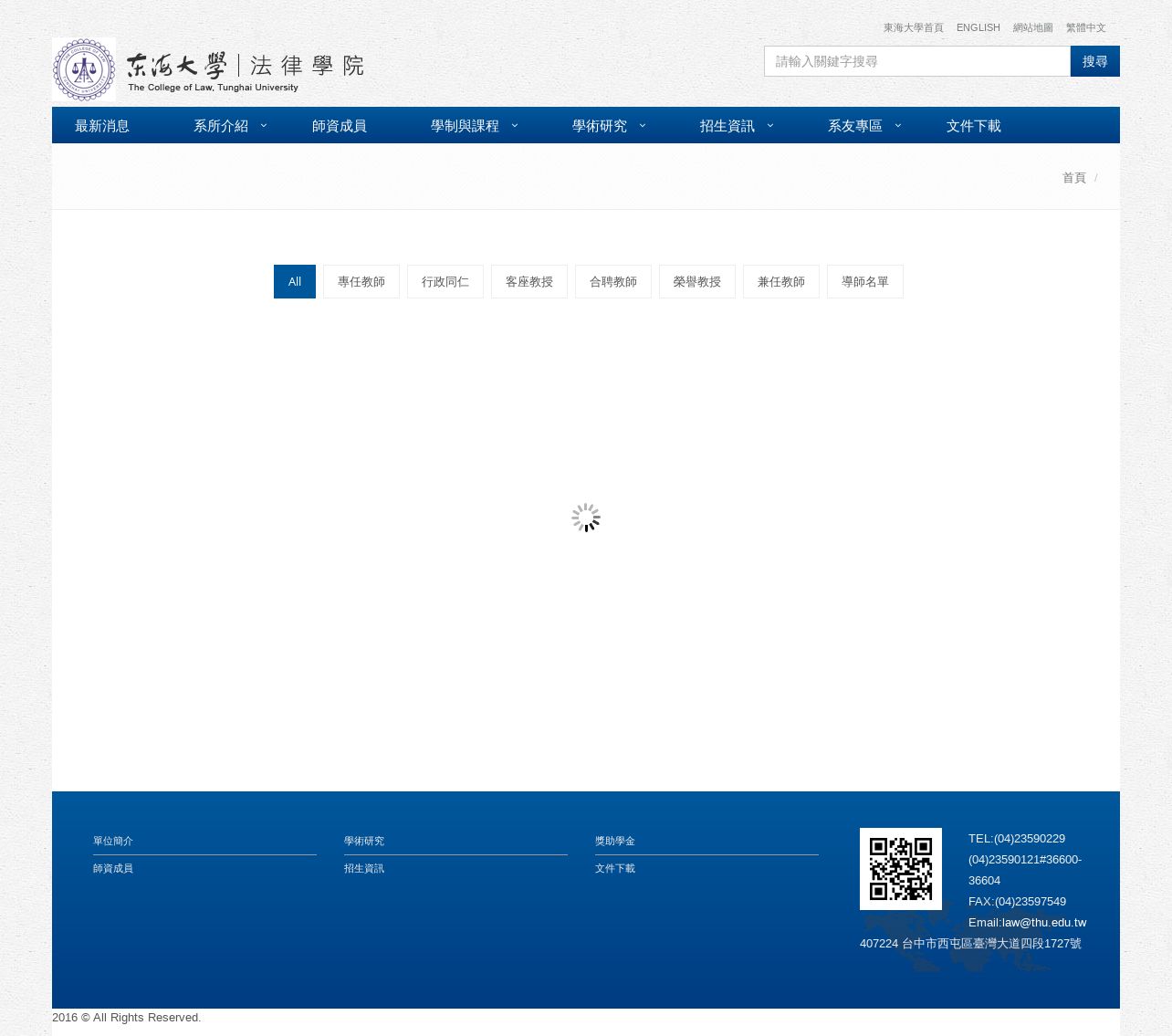Select the 客座教授 filter tab
Screen dimensions: 1172x1036
tap(529, 282)
